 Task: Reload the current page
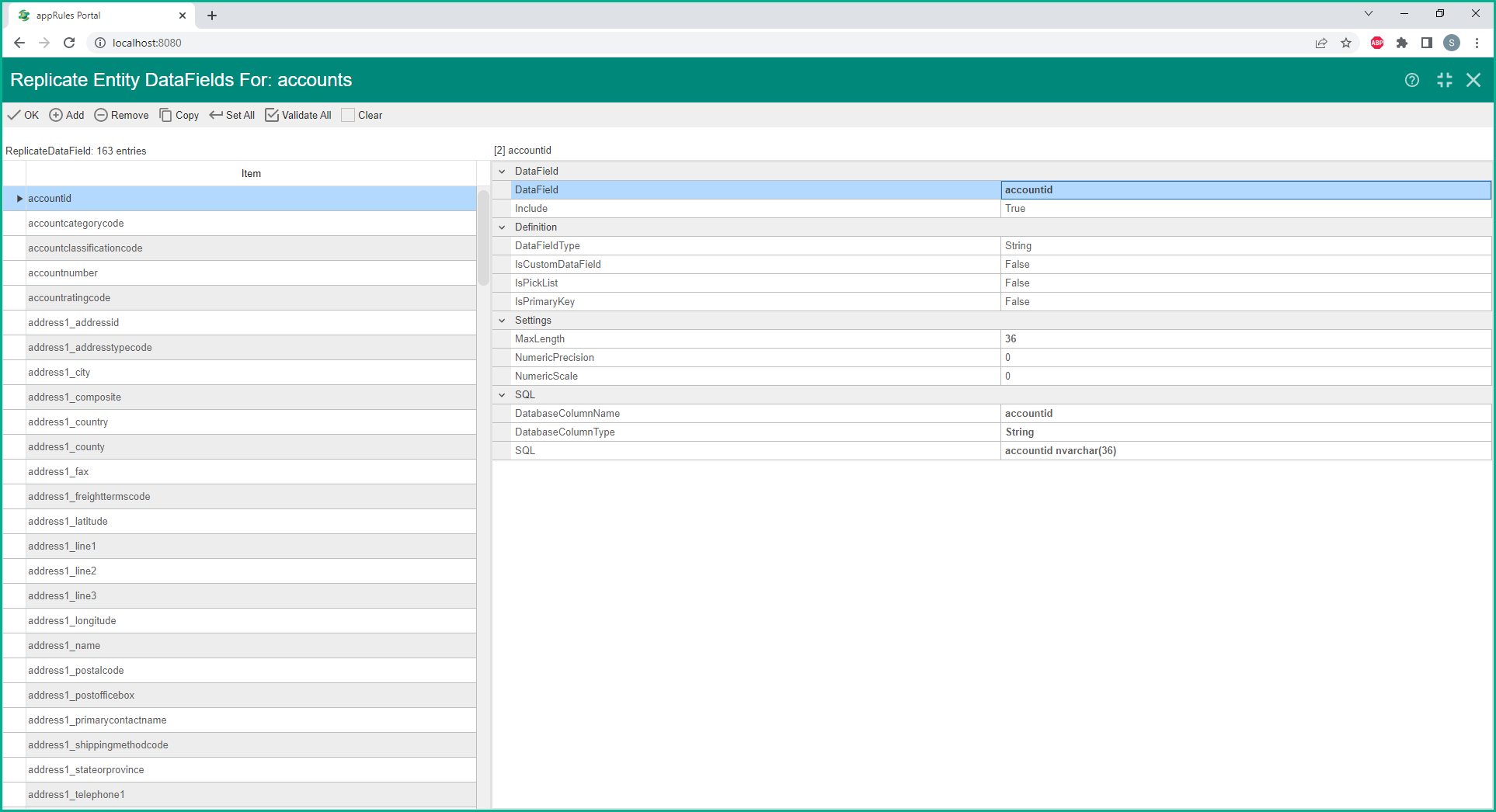pyautogui.click(x=69, y=43)
